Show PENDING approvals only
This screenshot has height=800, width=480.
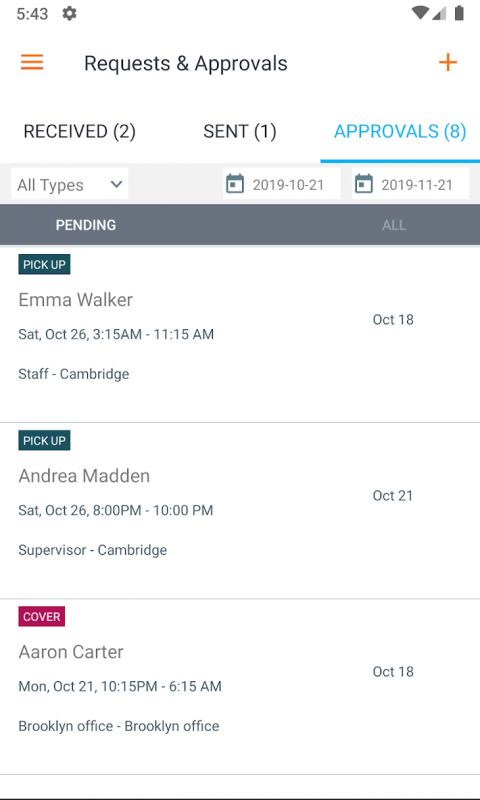[86, 225]
